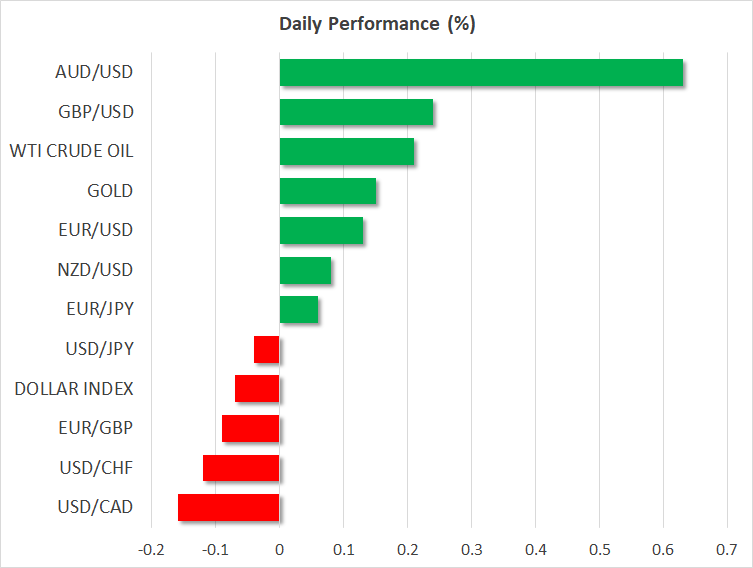Screen dimensions: 753x568
Task: Click the WTI Crude Oil bar
Action: point(346,152)
